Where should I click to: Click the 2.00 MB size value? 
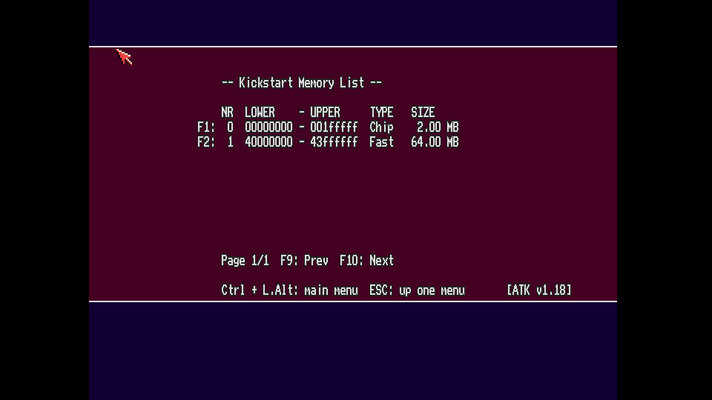click(438, 128)
